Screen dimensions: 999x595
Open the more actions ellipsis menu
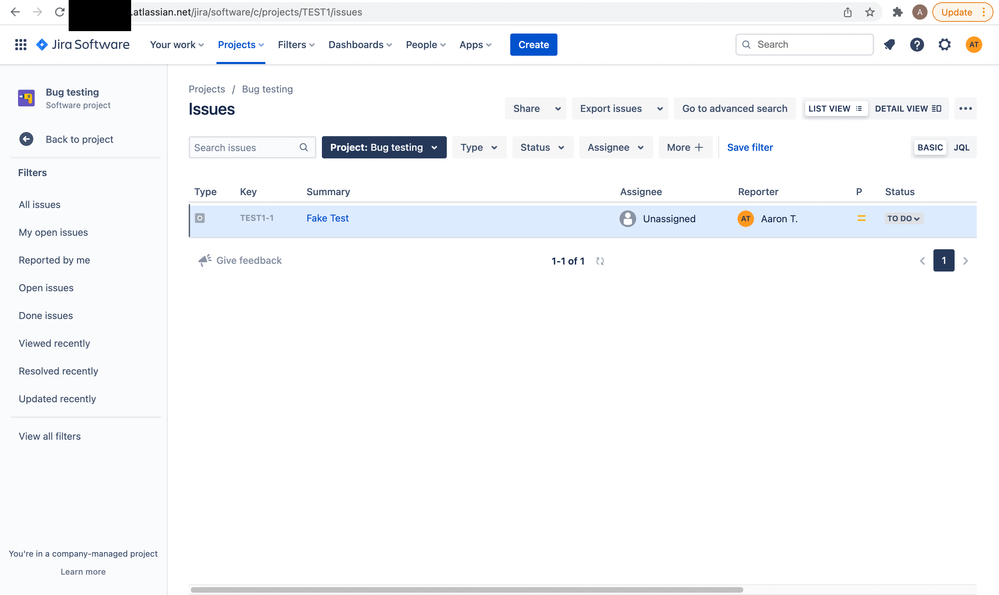(966, 108)
